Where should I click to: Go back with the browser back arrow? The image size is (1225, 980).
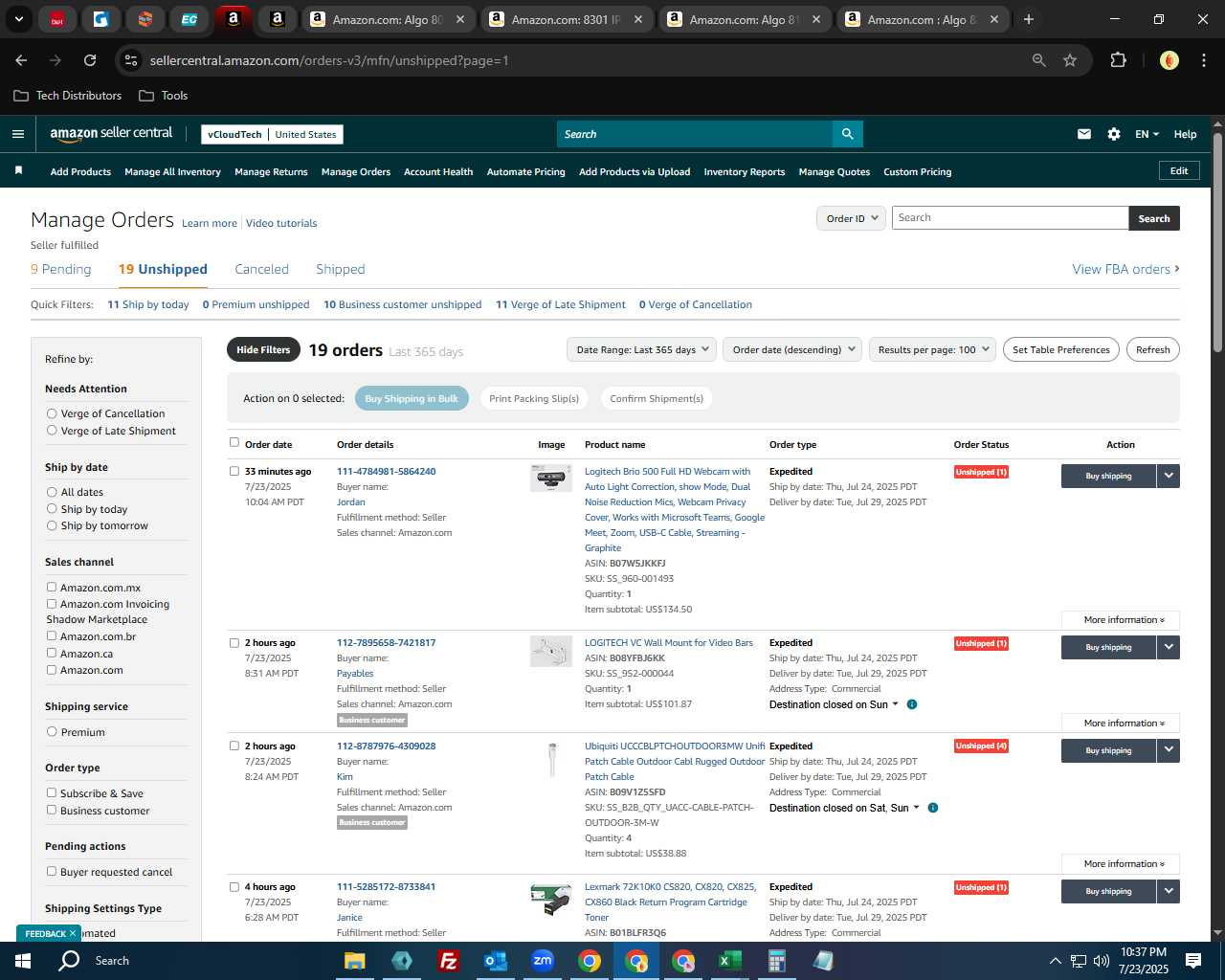(21, 60)
